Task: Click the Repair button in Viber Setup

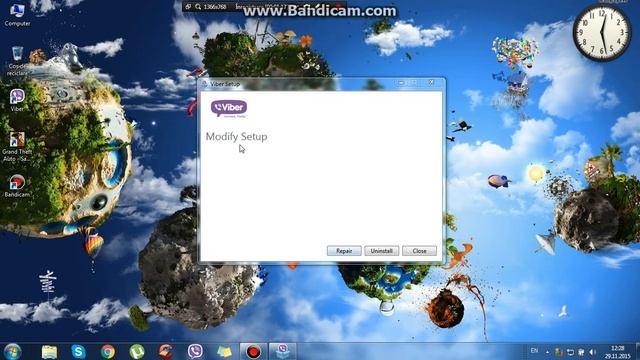Action: click(x=344, y=251)
